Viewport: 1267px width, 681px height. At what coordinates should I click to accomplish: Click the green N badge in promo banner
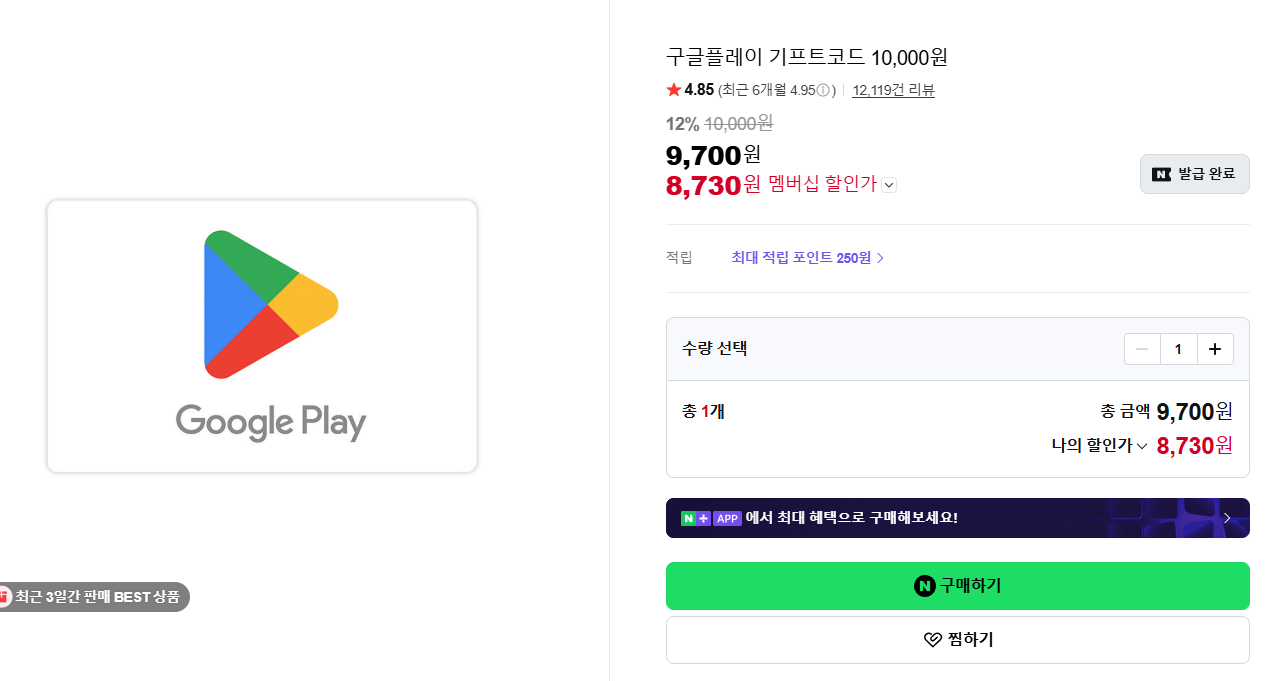coord(688,518)
